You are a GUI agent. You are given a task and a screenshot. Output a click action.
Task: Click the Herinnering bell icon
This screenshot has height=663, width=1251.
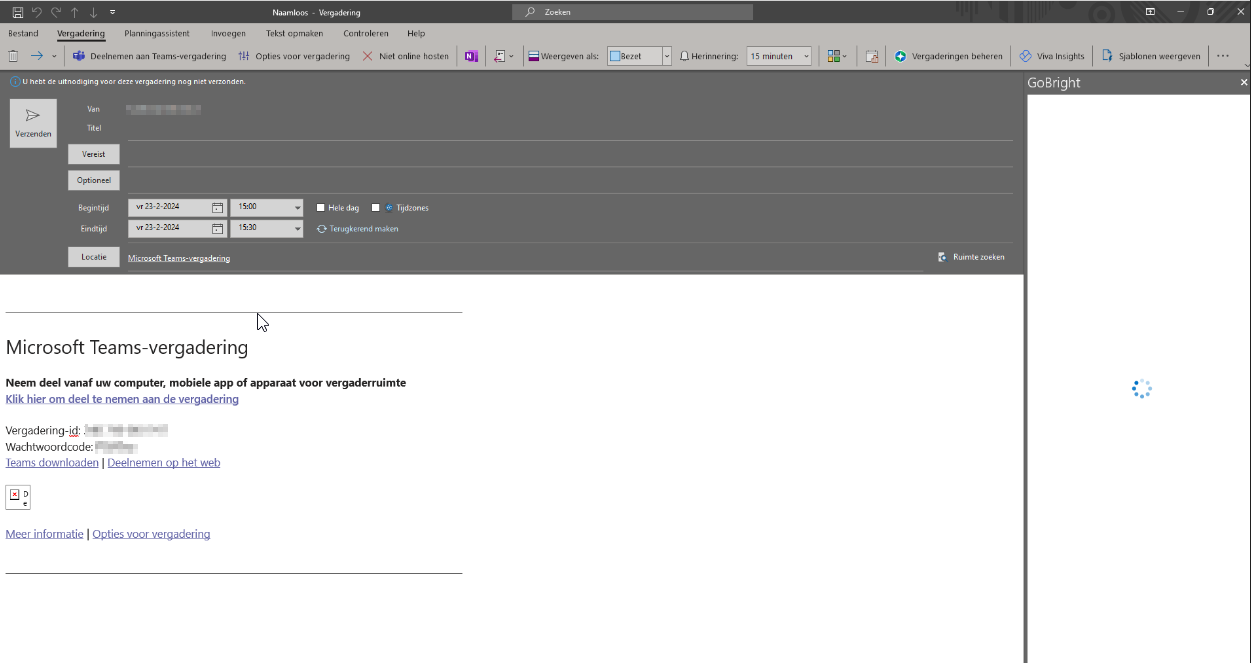pyautogui.click(x=685, y=56)
